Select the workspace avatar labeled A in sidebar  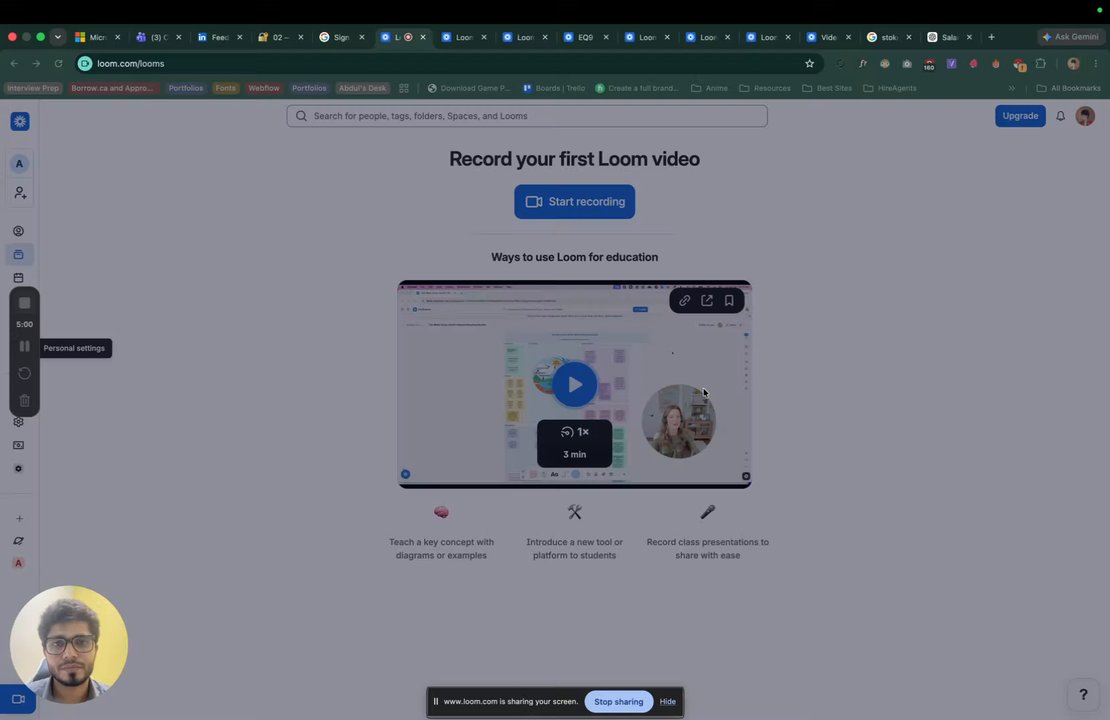pyautogui.click(x=19, y=164)
